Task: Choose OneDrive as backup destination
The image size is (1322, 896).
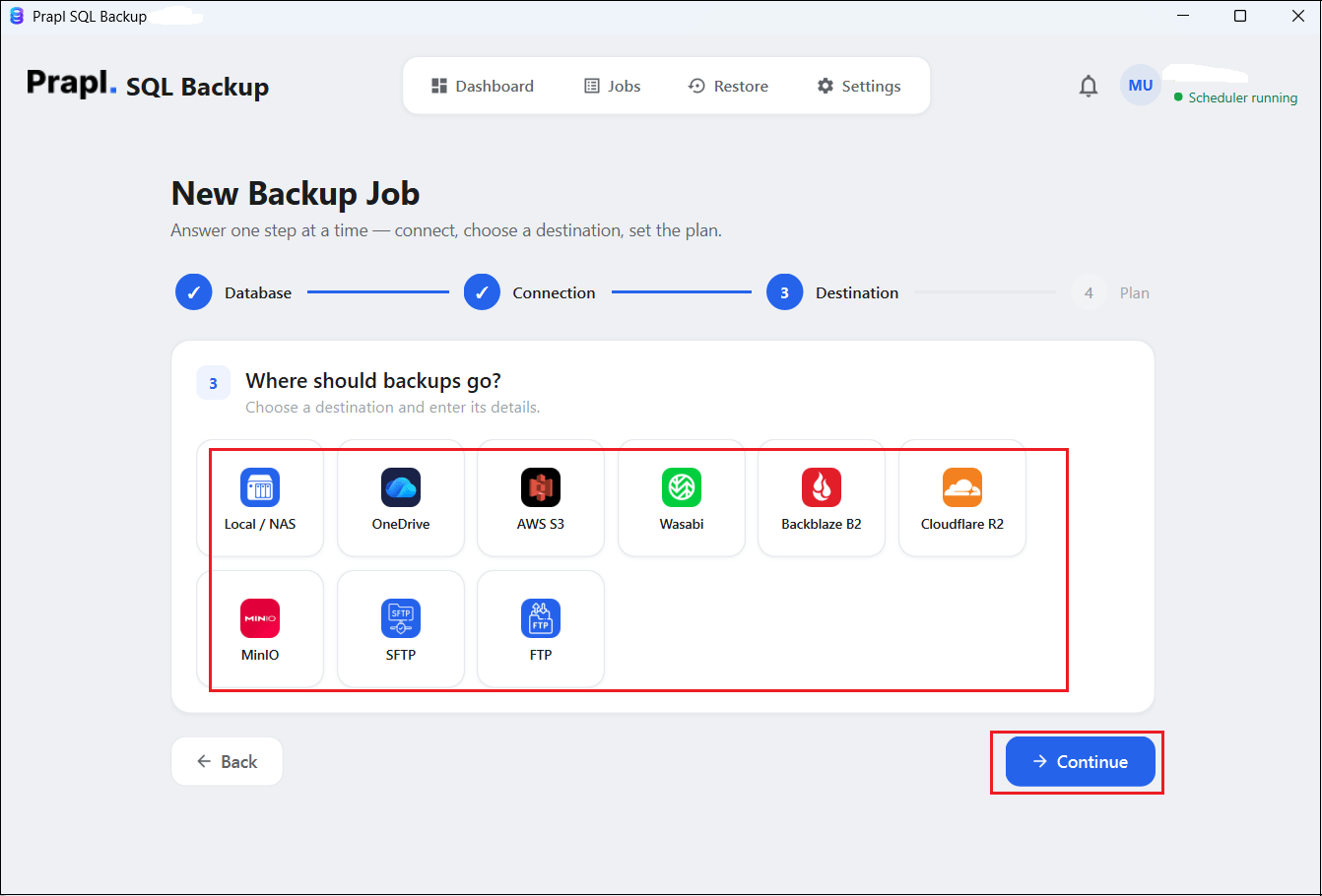Action: (401, 498)
